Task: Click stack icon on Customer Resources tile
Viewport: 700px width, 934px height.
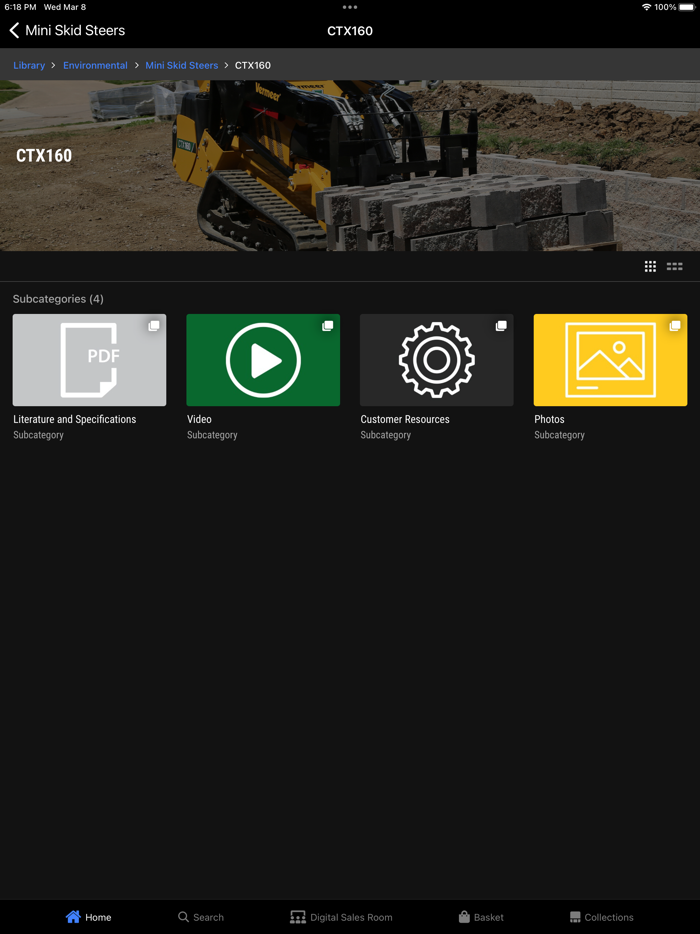Action: (x=501, y=326)
